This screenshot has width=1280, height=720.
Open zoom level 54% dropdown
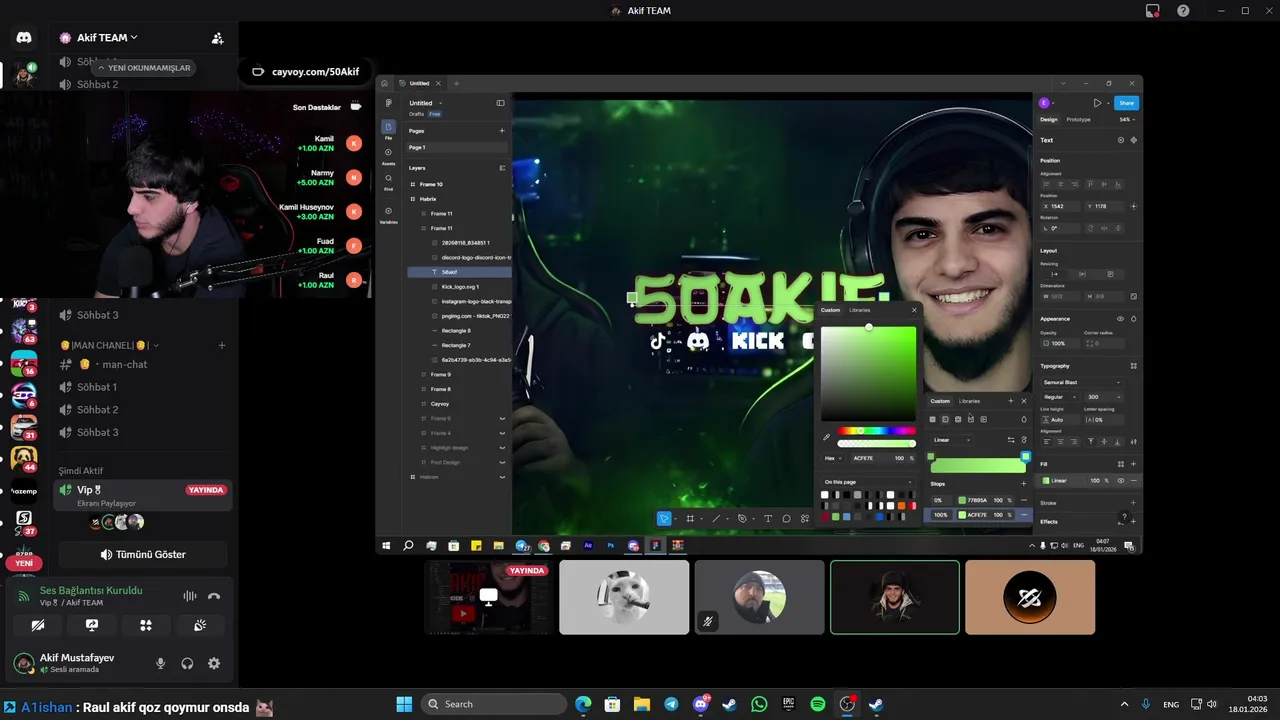click(1125, 120)
